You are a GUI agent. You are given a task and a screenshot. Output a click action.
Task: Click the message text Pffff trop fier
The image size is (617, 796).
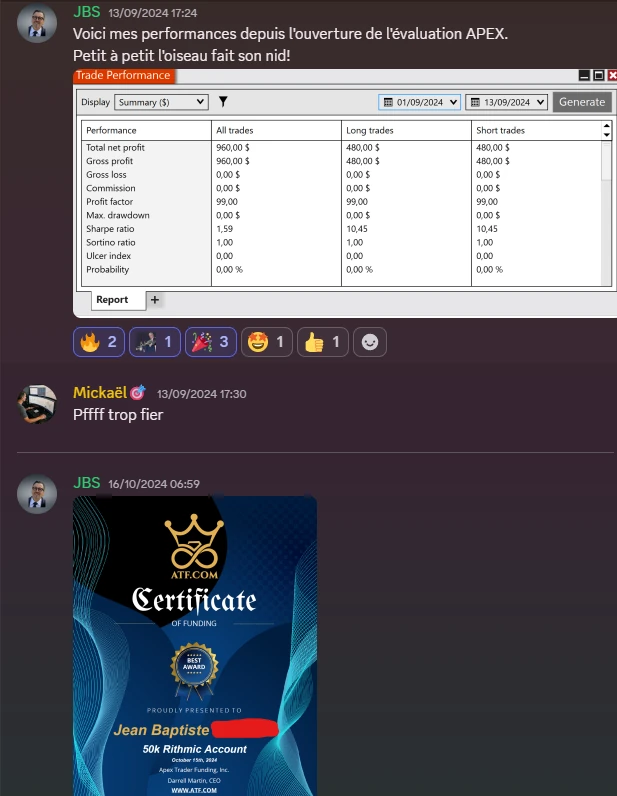coord(118,415)
